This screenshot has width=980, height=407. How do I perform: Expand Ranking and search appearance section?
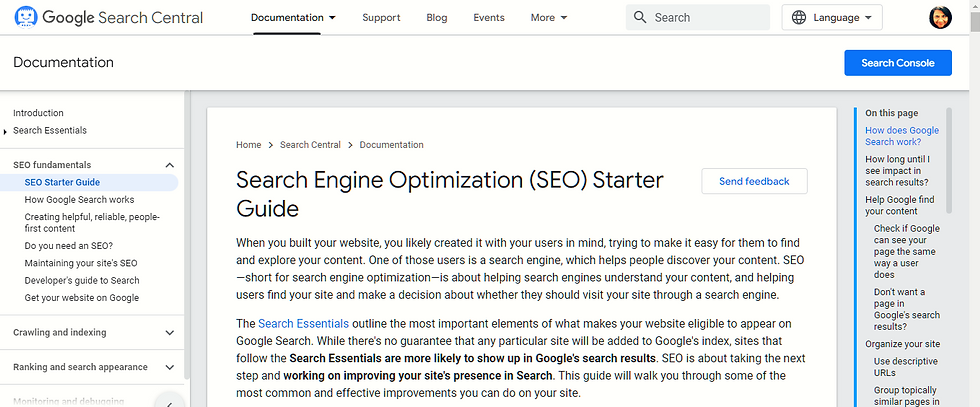click(170, 367)
